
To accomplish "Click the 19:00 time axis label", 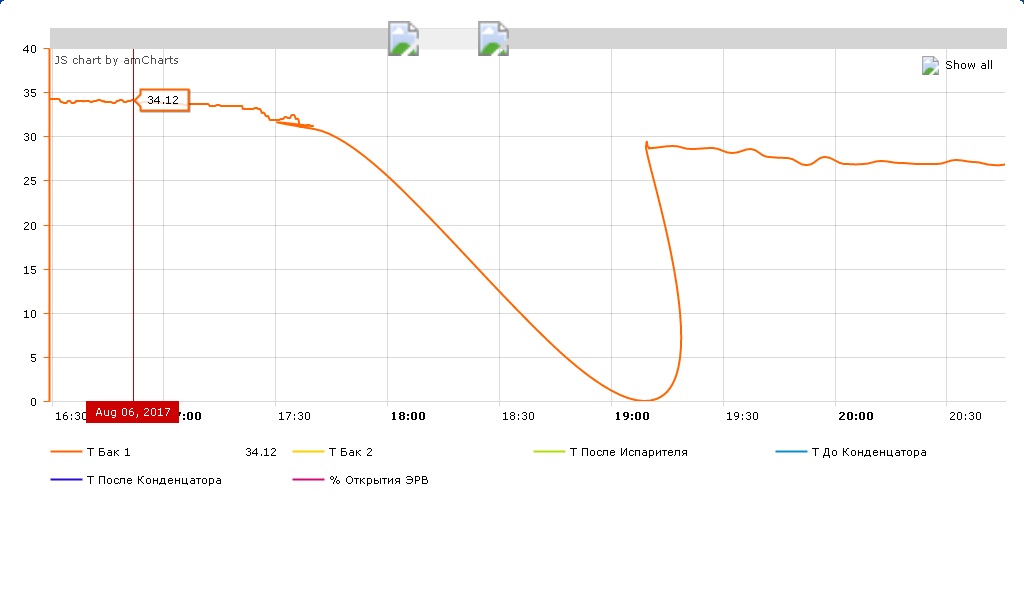I will pyautogui.click(x=632, y=416).
